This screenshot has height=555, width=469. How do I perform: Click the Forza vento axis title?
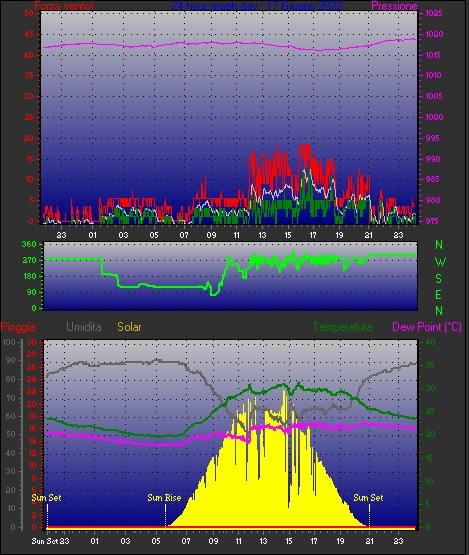tap(64, 6)
